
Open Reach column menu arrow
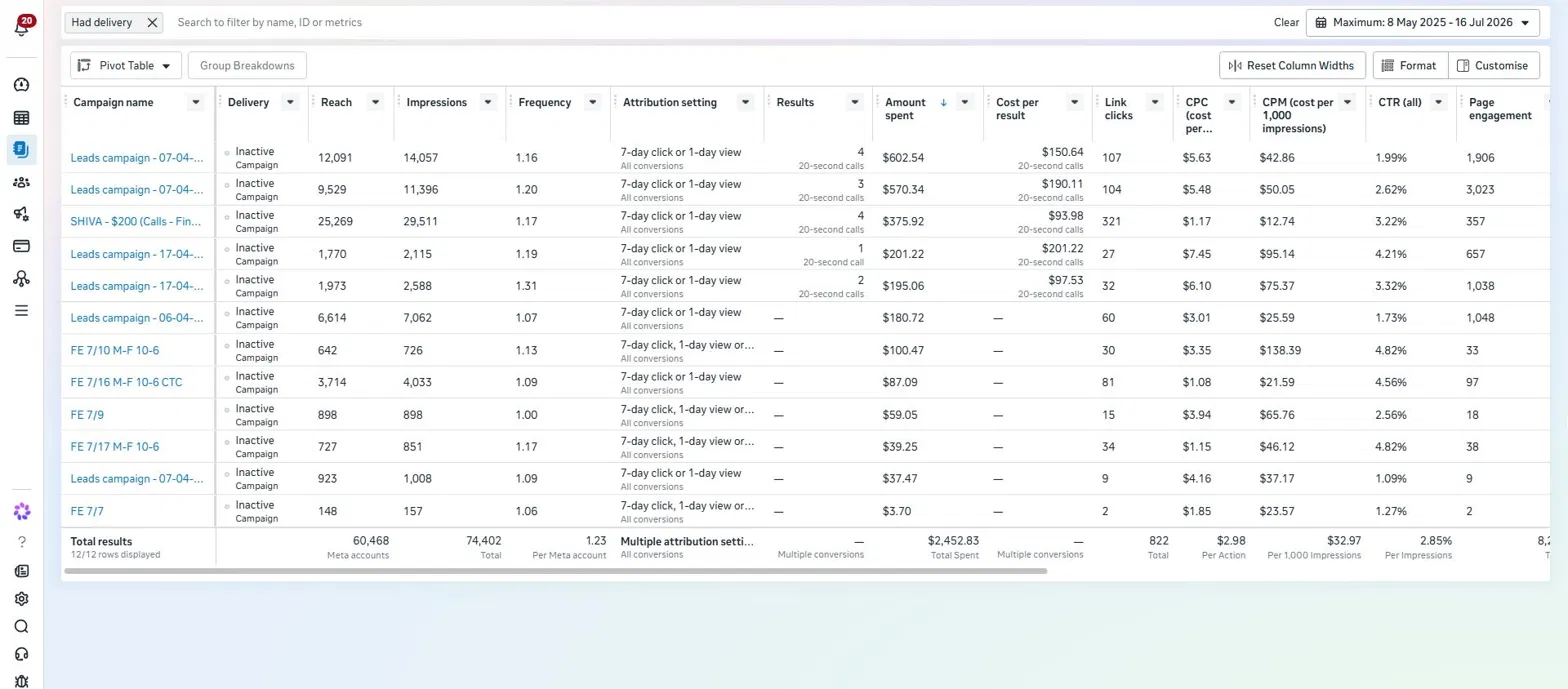tap(376, 102)
